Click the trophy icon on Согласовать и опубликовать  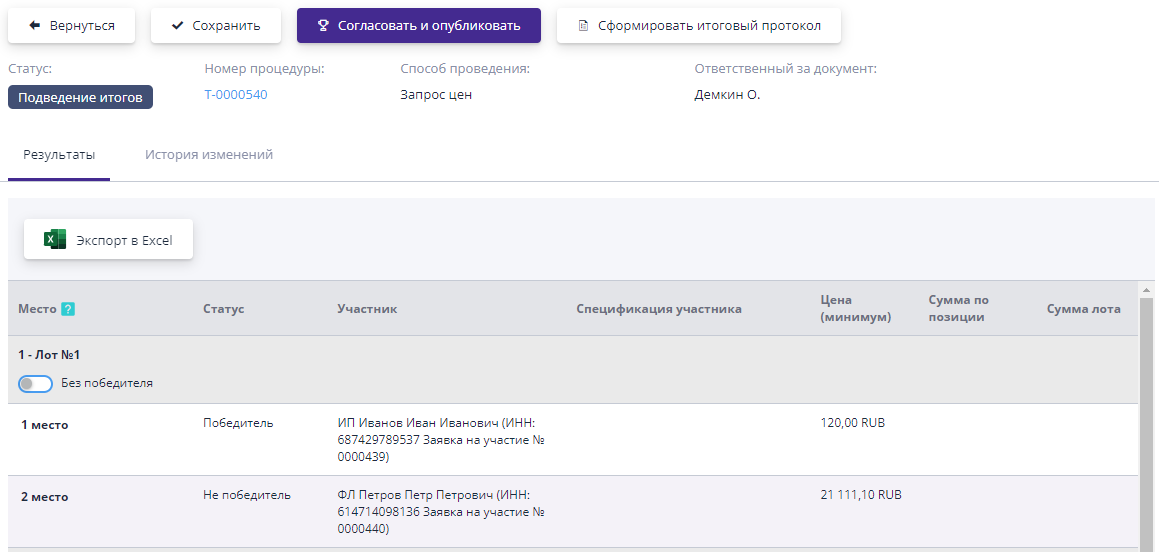pos(323,26)
